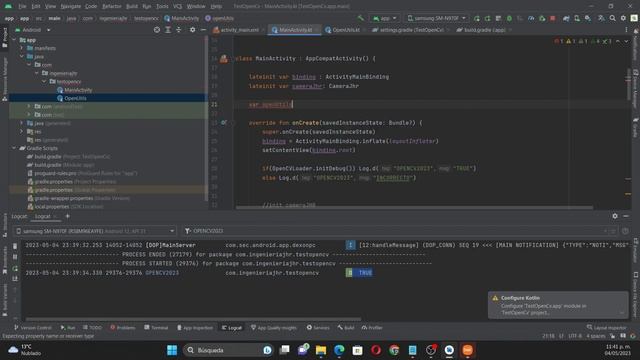640x360 pixels.
Task: Open the Version Control tool window
Action: click(x=33, y=327)
